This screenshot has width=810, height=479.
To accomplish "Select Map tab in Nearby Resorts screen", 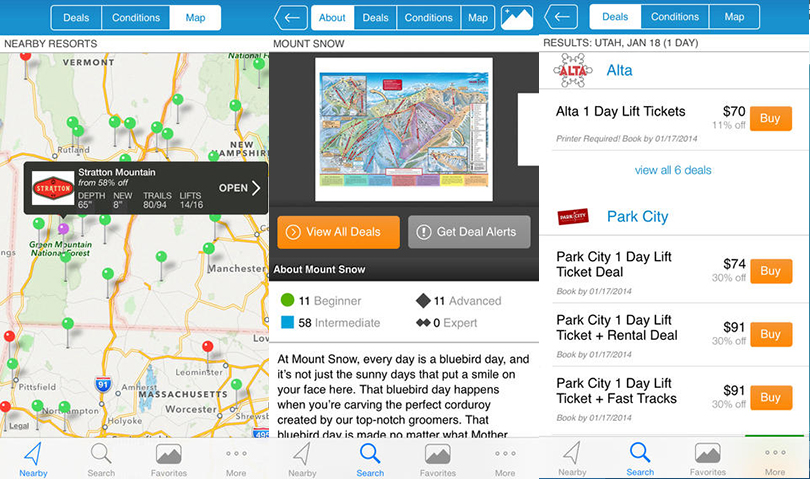I will [195, 18].
